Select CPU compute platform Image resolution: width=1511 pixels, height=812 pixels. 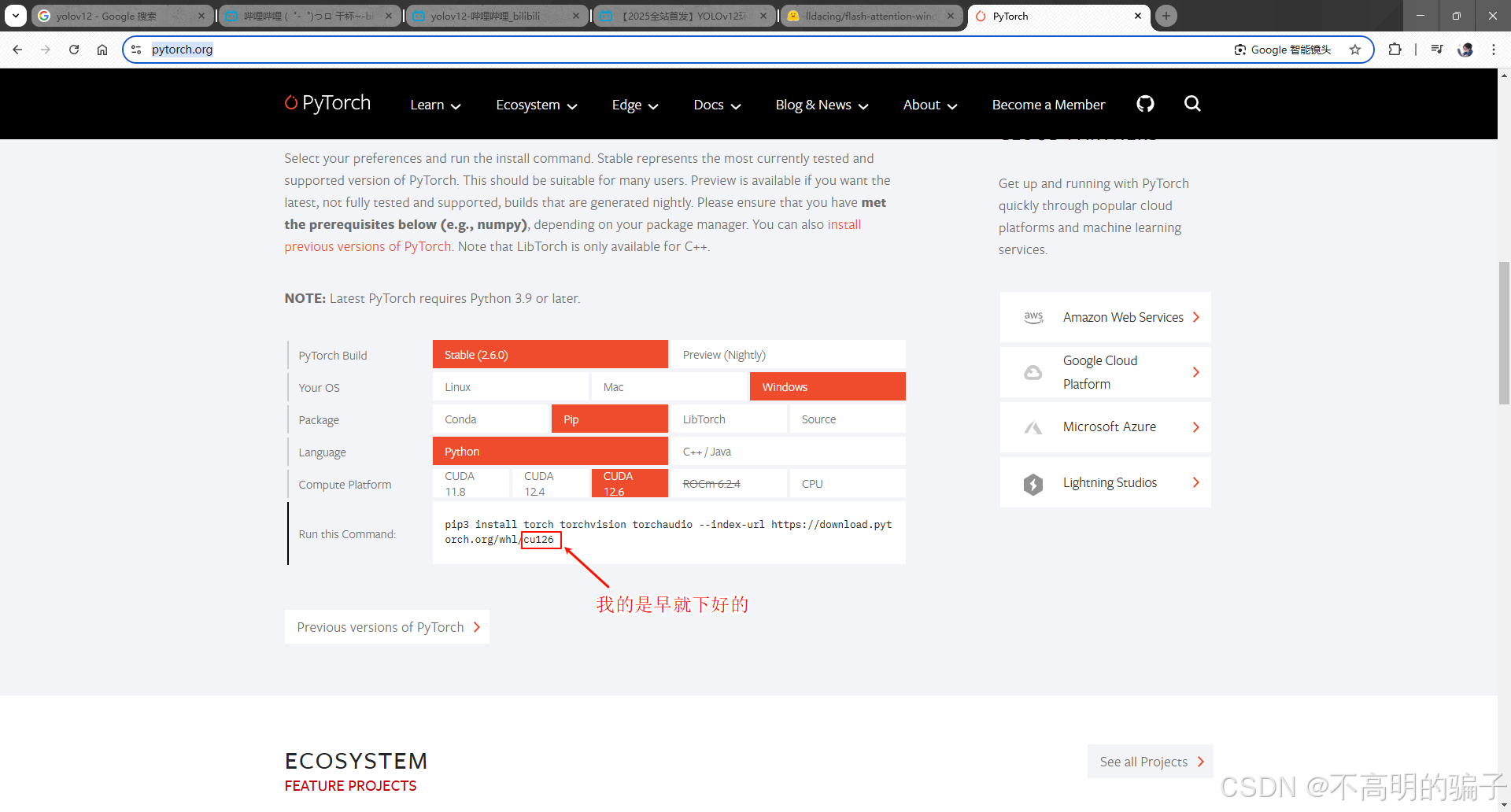pos(848,484)
